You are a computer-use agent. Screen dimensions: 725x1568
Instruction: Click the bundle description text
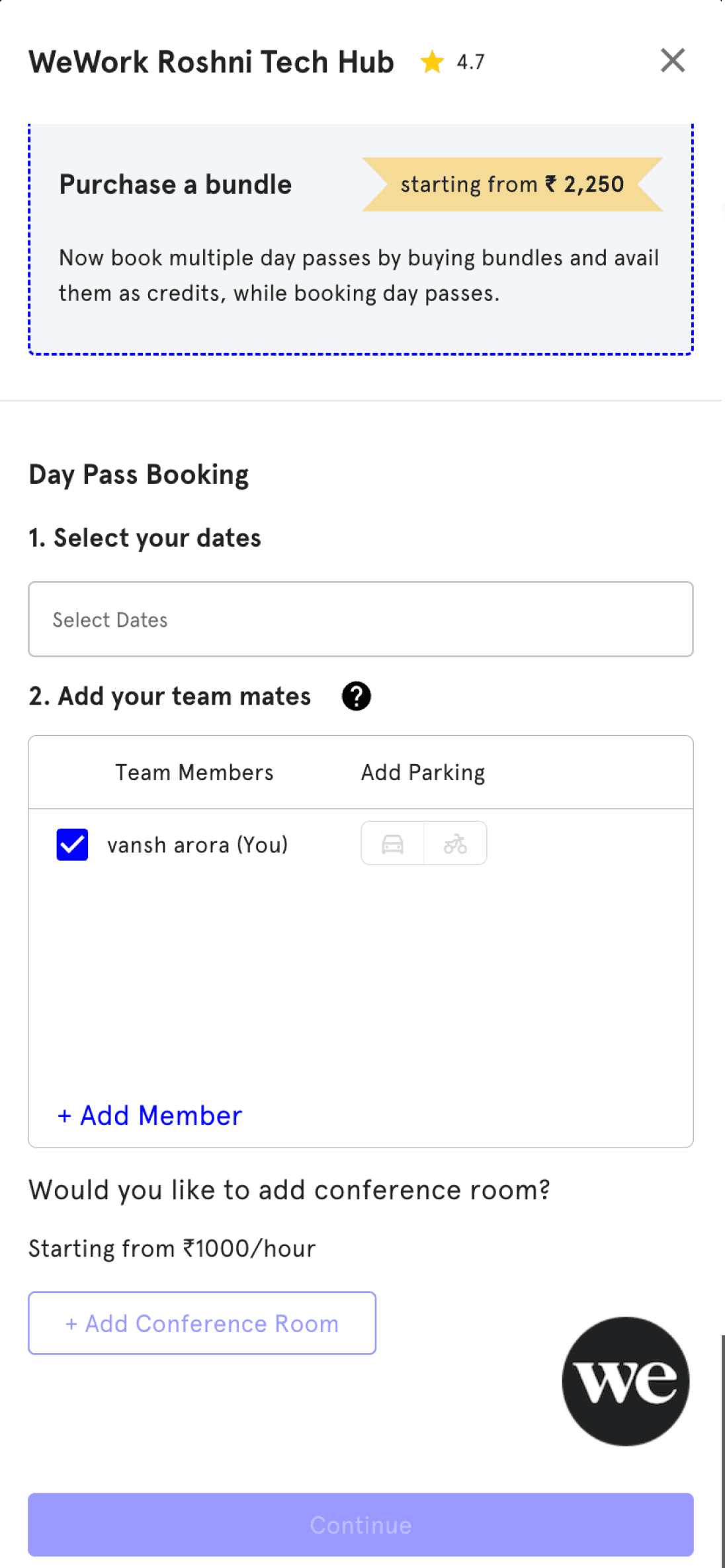pyautogui.click(x=359, y=275)
